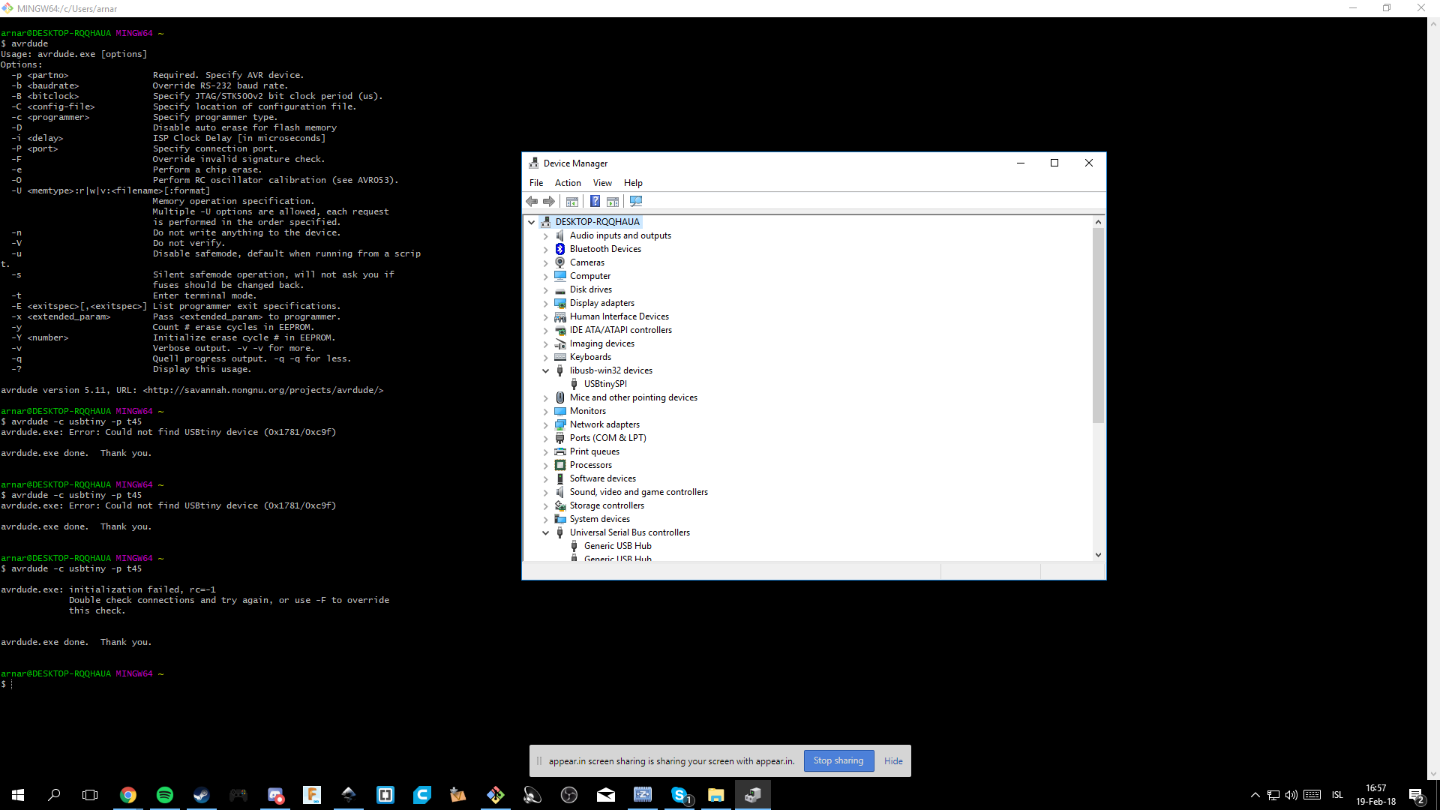Expand Human Interface Devices

(x=546, y=317)
